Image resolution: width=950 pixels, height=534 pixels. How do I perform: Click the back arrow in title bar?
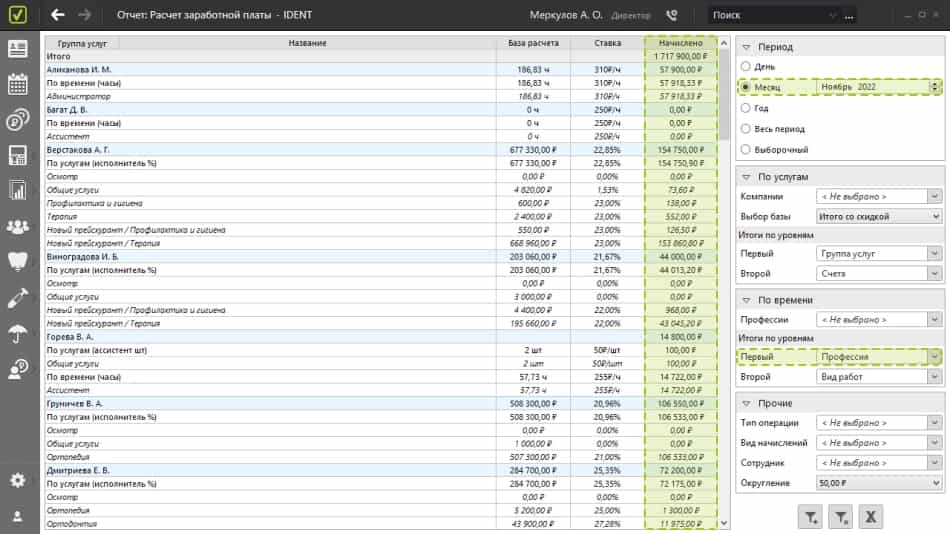point(57,15)
